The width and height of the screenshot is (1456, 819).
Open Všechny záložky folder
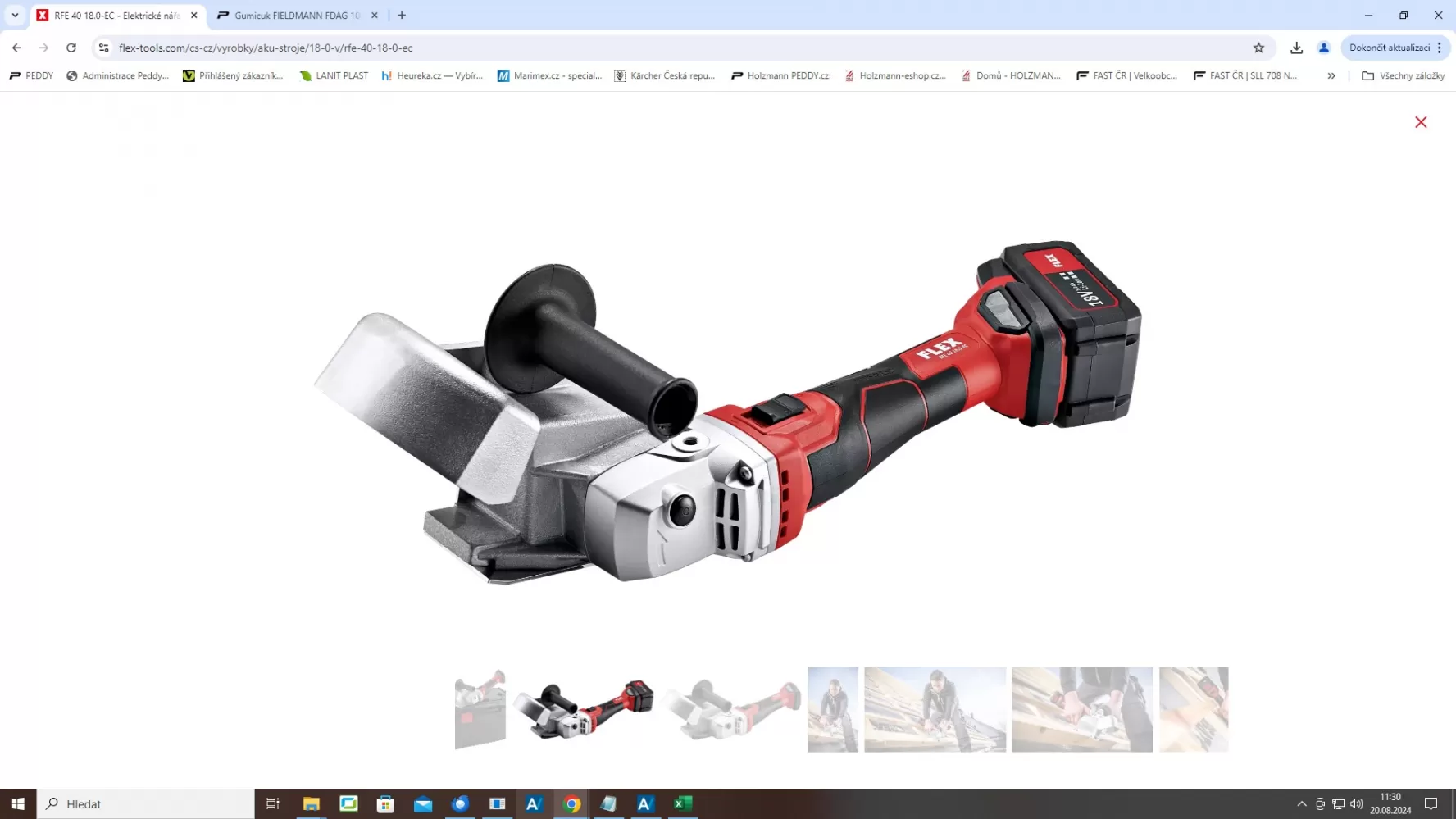1403,75
